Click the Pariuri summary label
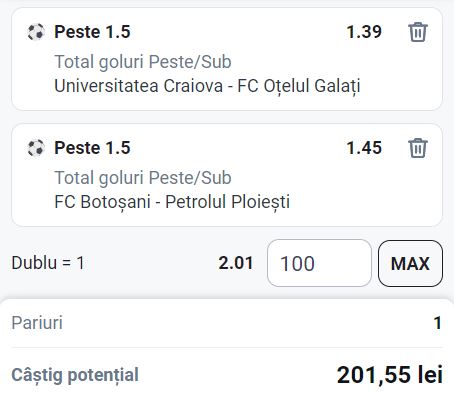 point(37,323)
